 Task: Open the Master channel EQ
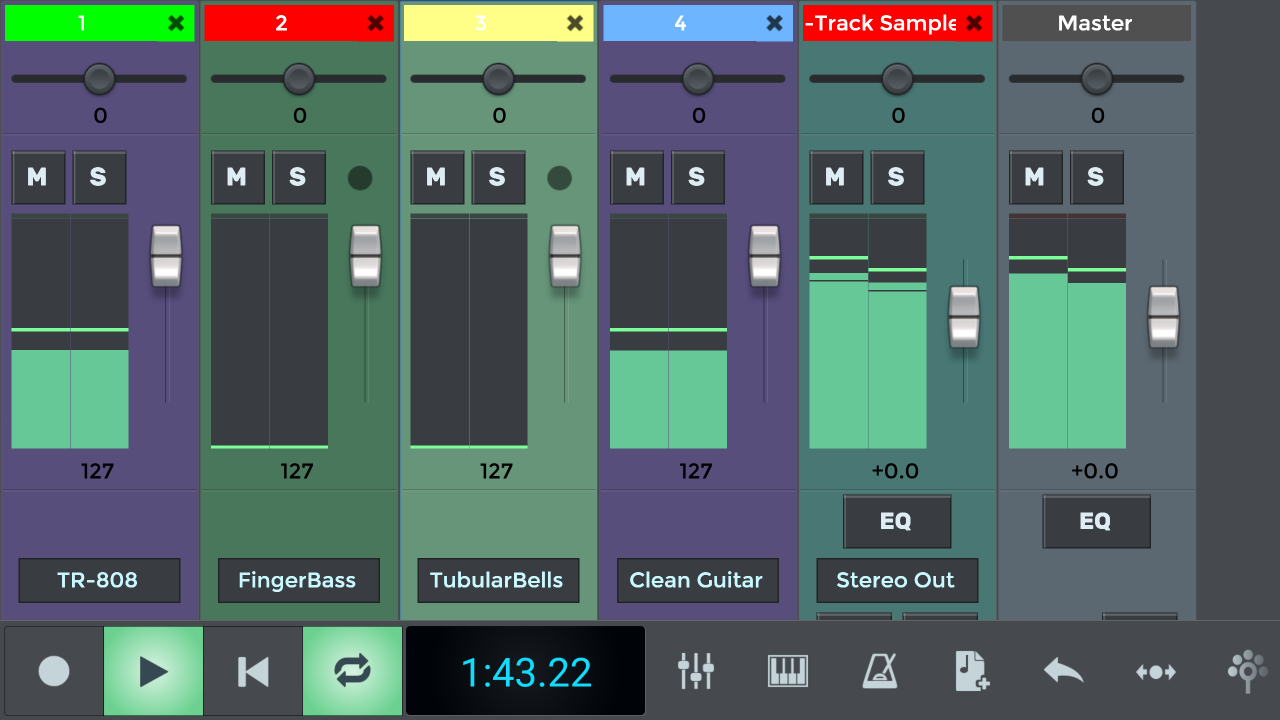(1096, 521)
